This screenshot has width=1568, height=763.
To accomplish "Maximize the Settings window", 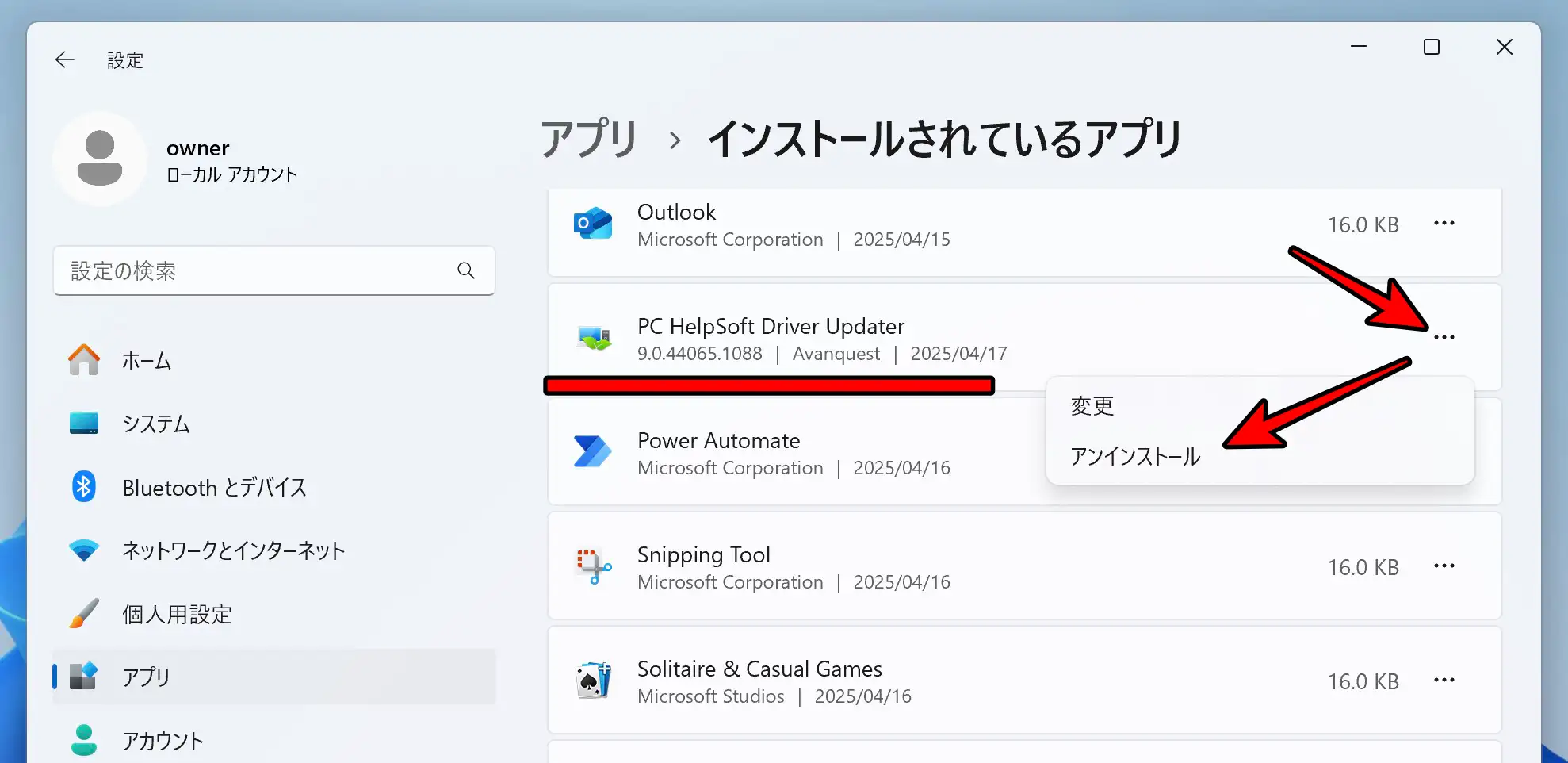I will coord(1432,47).
